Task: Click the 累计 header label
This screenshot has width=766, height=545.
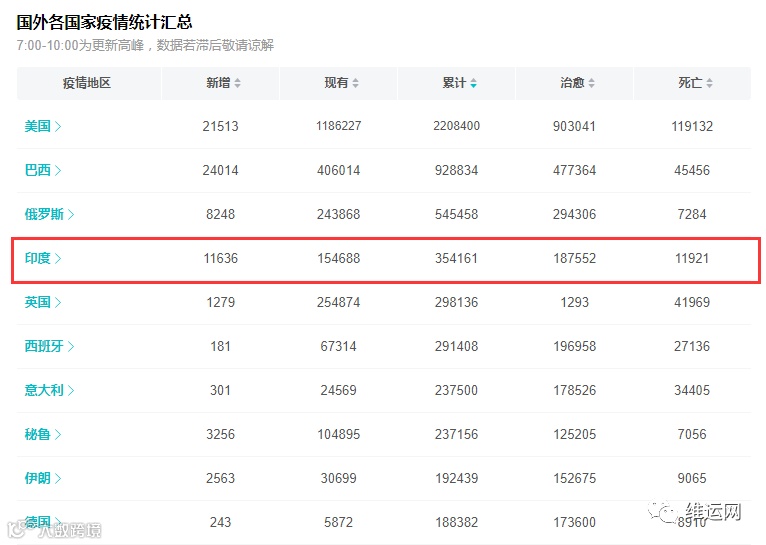Action: click(454, 83)
